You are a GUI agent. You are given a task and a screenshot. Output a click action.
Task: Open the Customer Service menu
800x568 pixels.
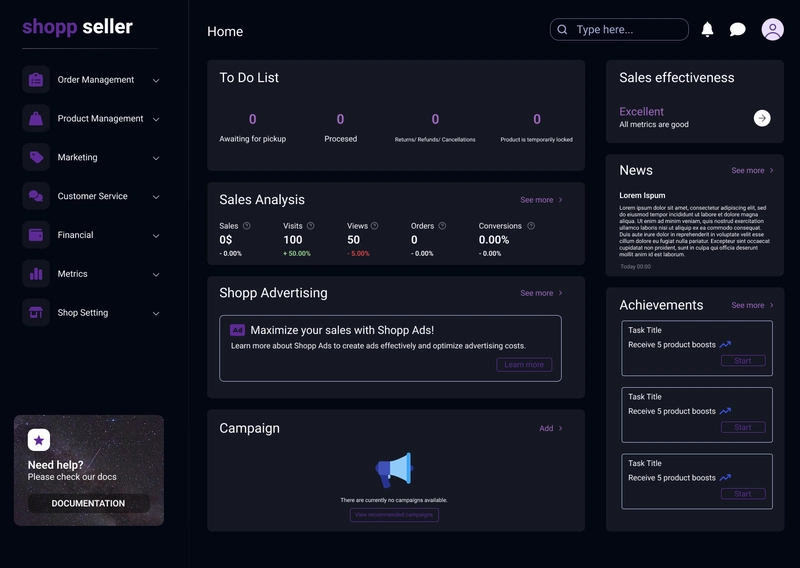(x=91, y=196)
